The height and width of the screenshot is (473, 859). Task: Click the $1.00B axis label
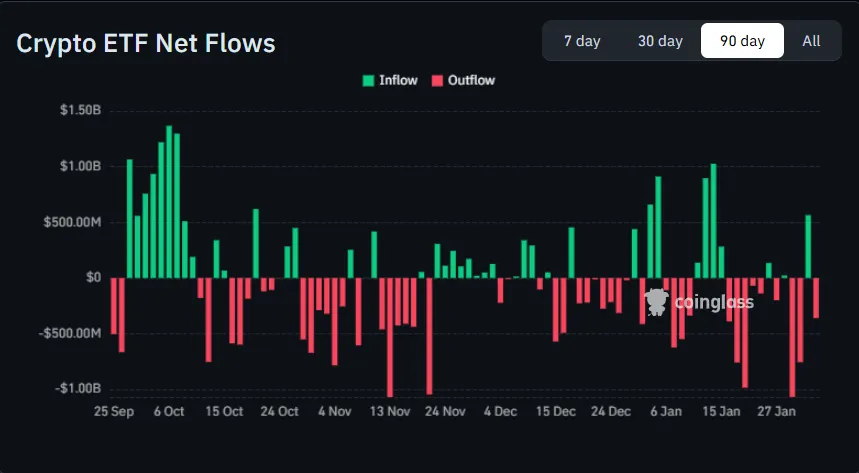pos(81,166)
